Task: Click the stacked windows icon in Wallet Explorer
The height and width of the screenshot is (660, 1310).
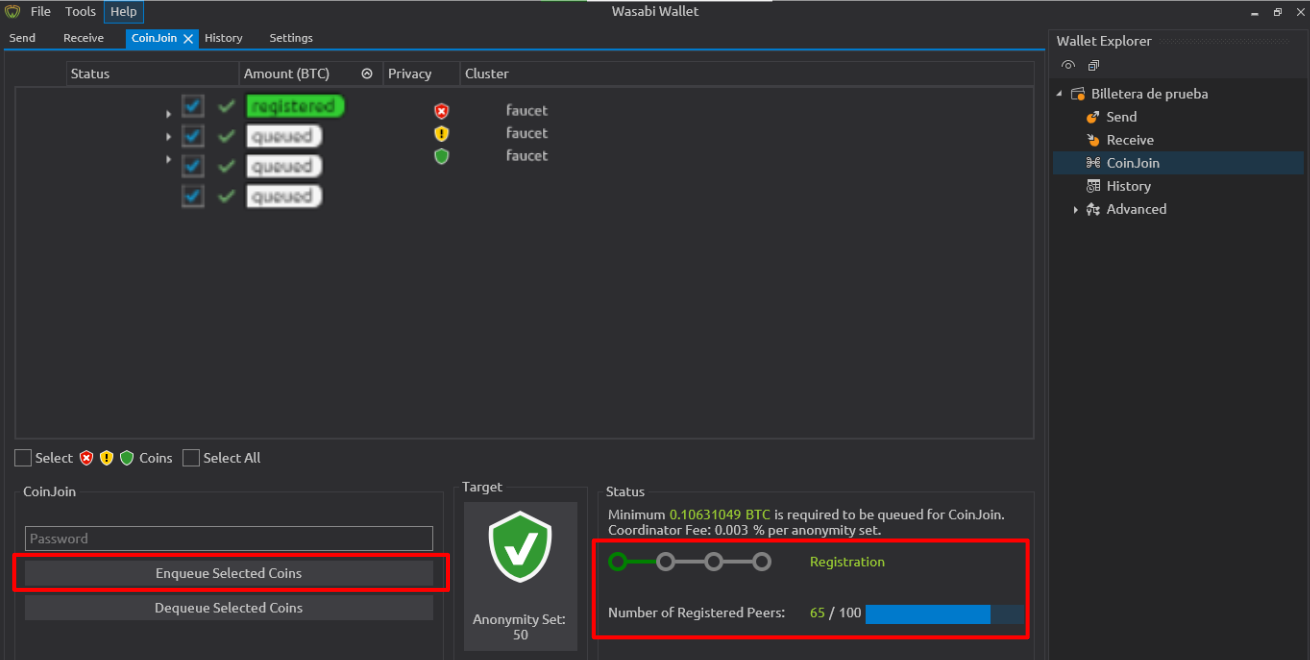Action: coord(1093,65)
